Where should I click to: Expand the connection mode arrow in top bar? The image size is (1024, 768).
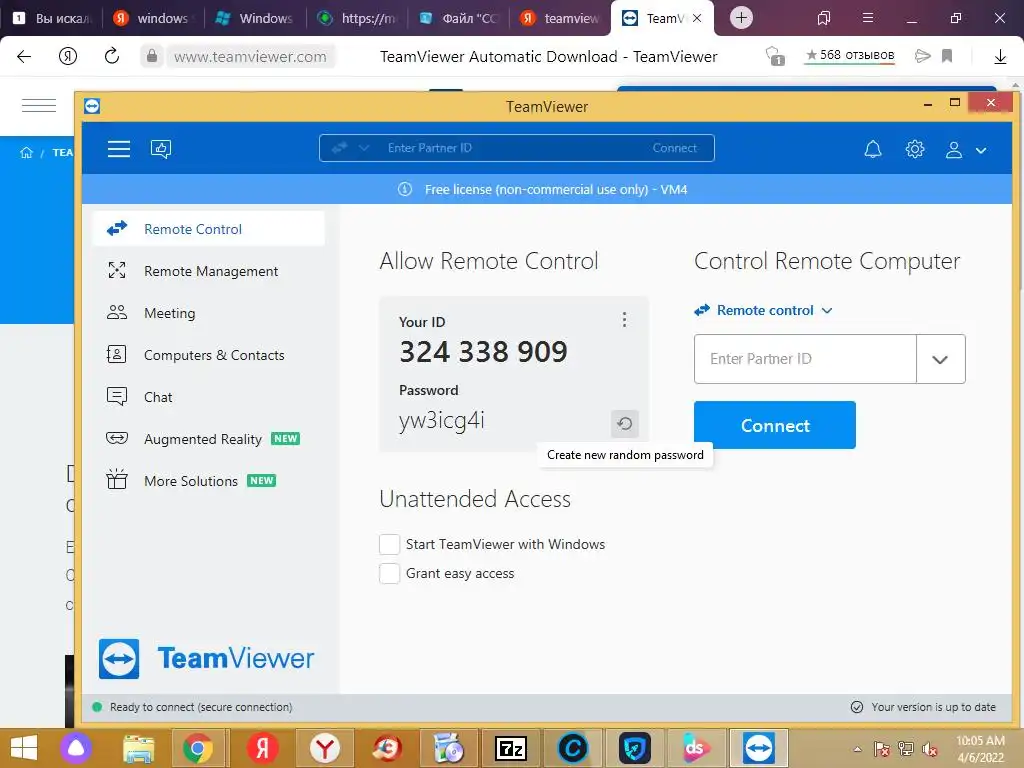364,148
